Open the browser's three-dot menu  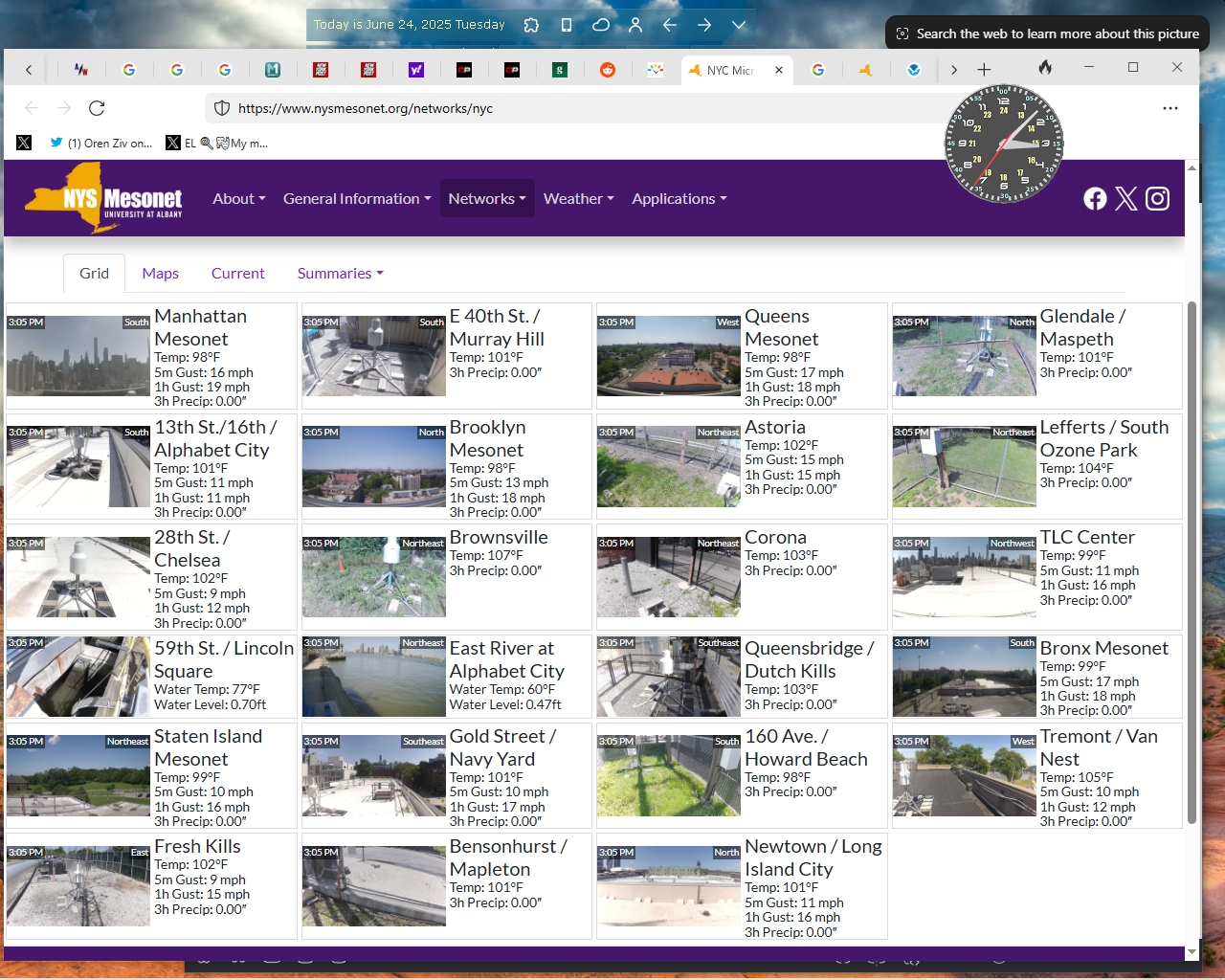tap(1169, 108)
